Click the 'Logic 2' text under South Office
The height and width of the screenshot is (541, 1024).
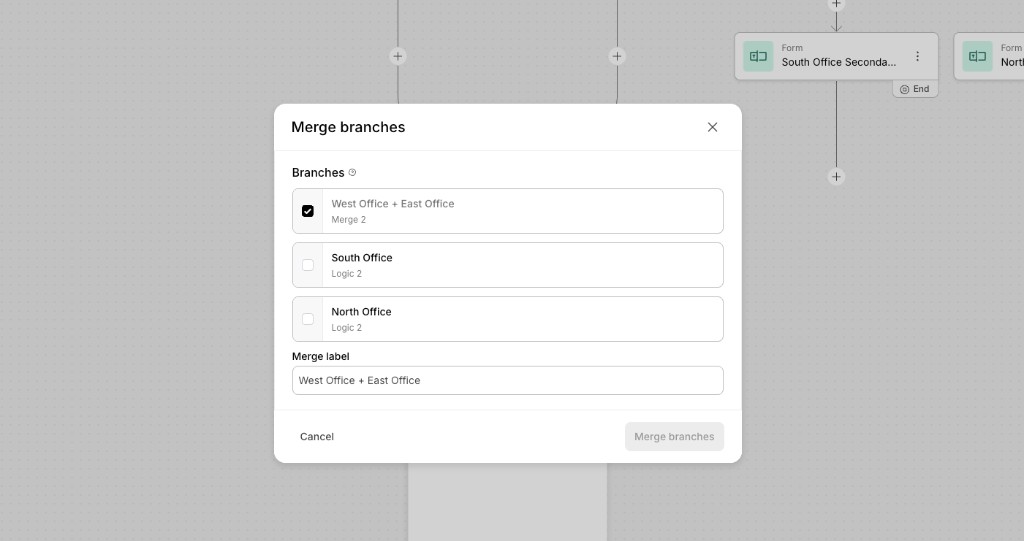346,274
